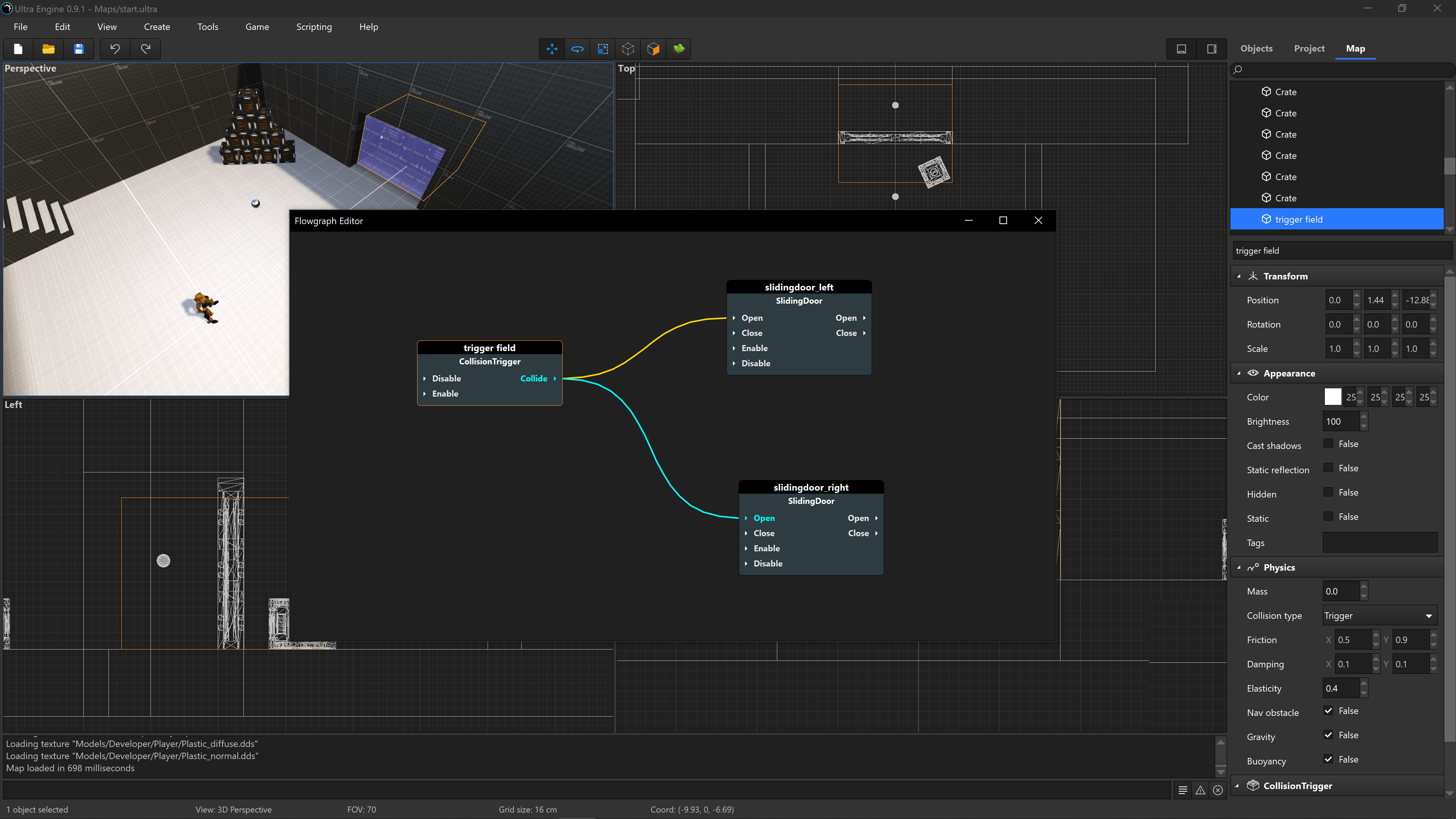Maximize the Flowgraph Editor window
Viewport: 1456px width, 819px height.
click(1003, 220)
